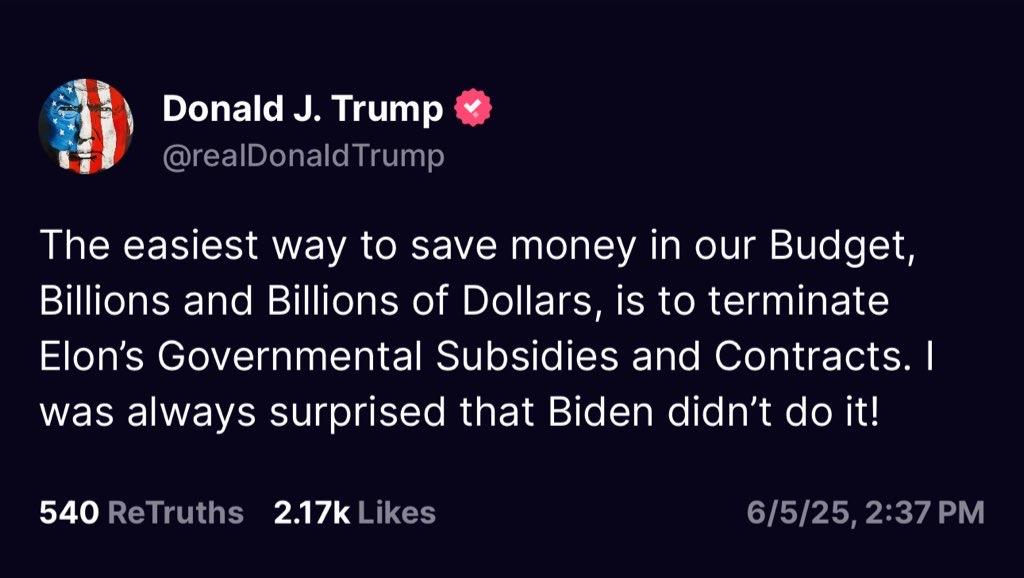Open the 6/5/25, 2:37 PM timestamp
This screenshot has height=578, width=1024.
pyautogui.click(x=866, y=512)
